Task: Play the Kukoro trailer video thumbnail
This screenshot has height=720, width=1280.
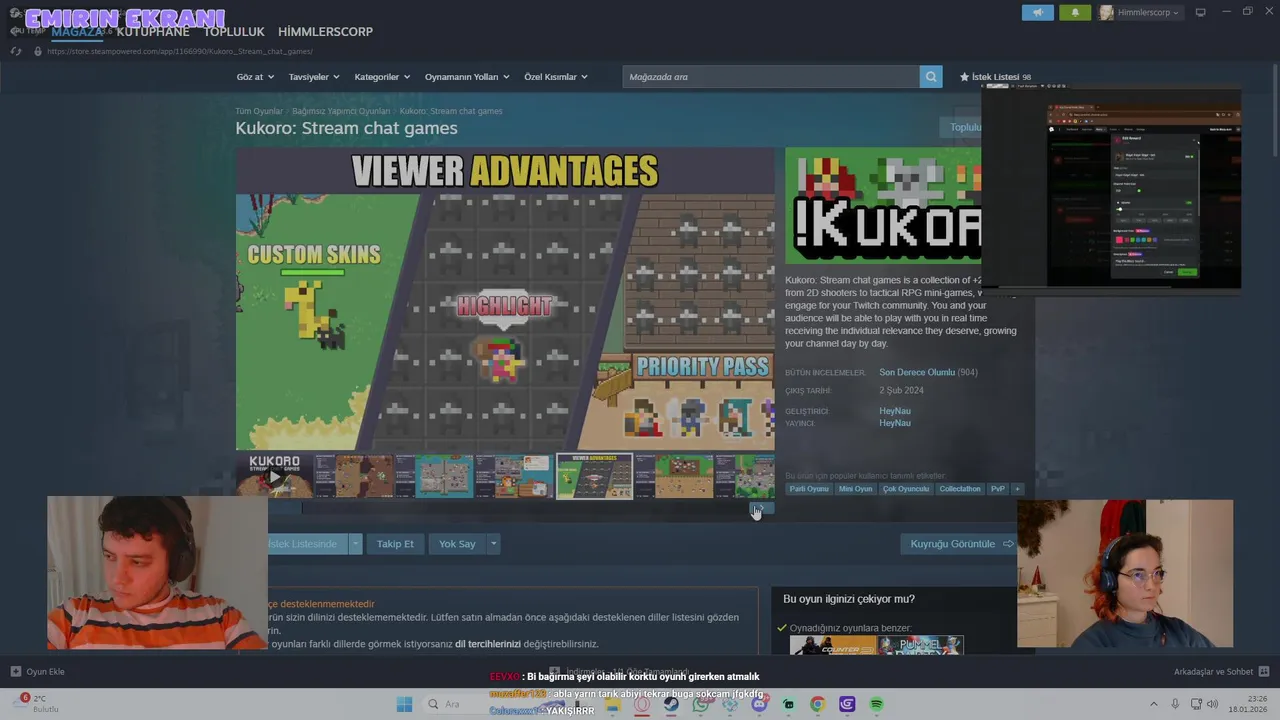Action: [x=274, y=476]
